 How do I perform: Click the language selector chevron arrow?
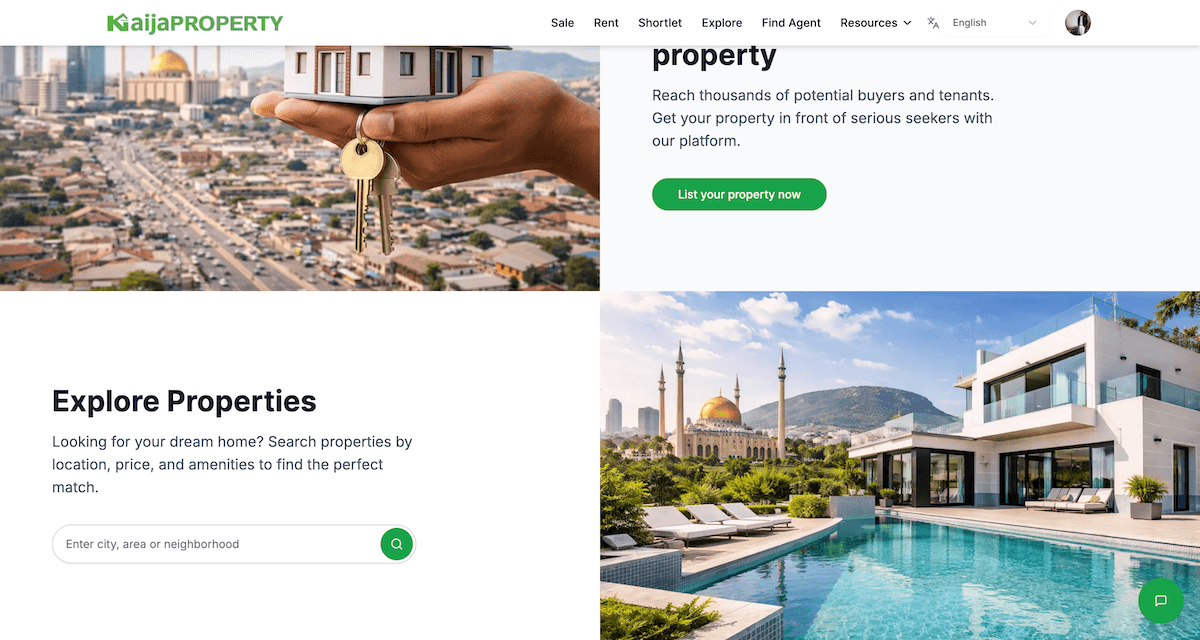coord(1033,23)
